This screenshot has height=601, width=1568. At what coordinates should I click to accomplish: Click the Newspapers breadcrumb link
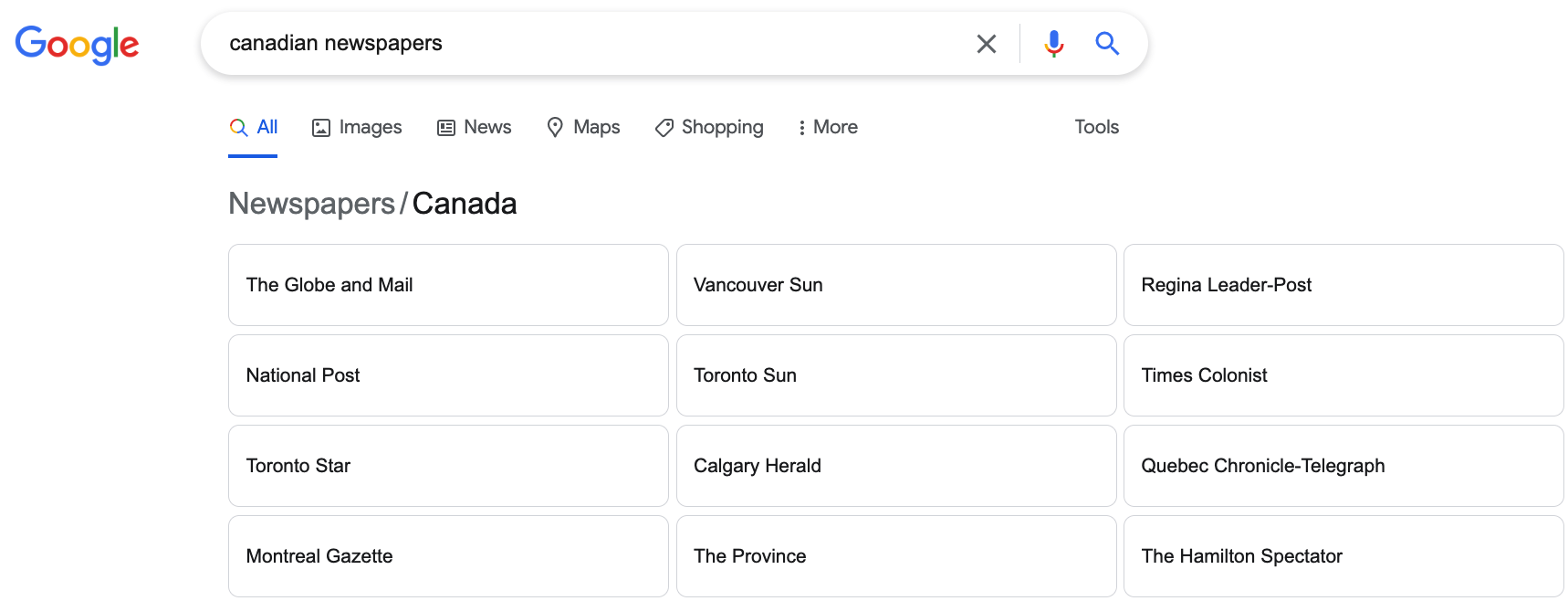[x=311, y=204]
